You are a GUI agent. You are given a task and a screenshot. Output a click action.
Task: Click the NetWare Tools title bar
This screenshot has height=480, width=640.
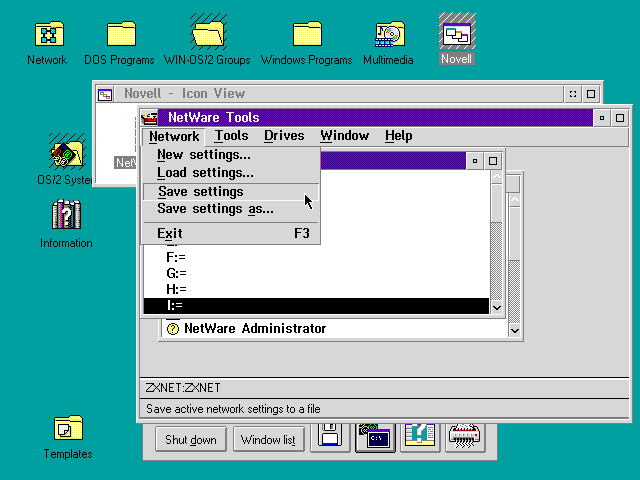click(375, 118)
